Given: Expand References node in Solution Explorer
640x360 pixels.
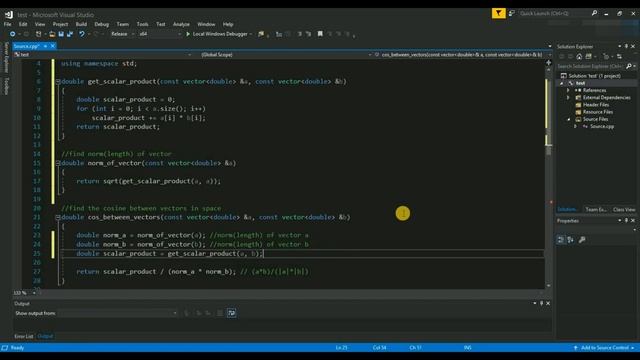Looking at the screenshot, I should pos(568,90).
